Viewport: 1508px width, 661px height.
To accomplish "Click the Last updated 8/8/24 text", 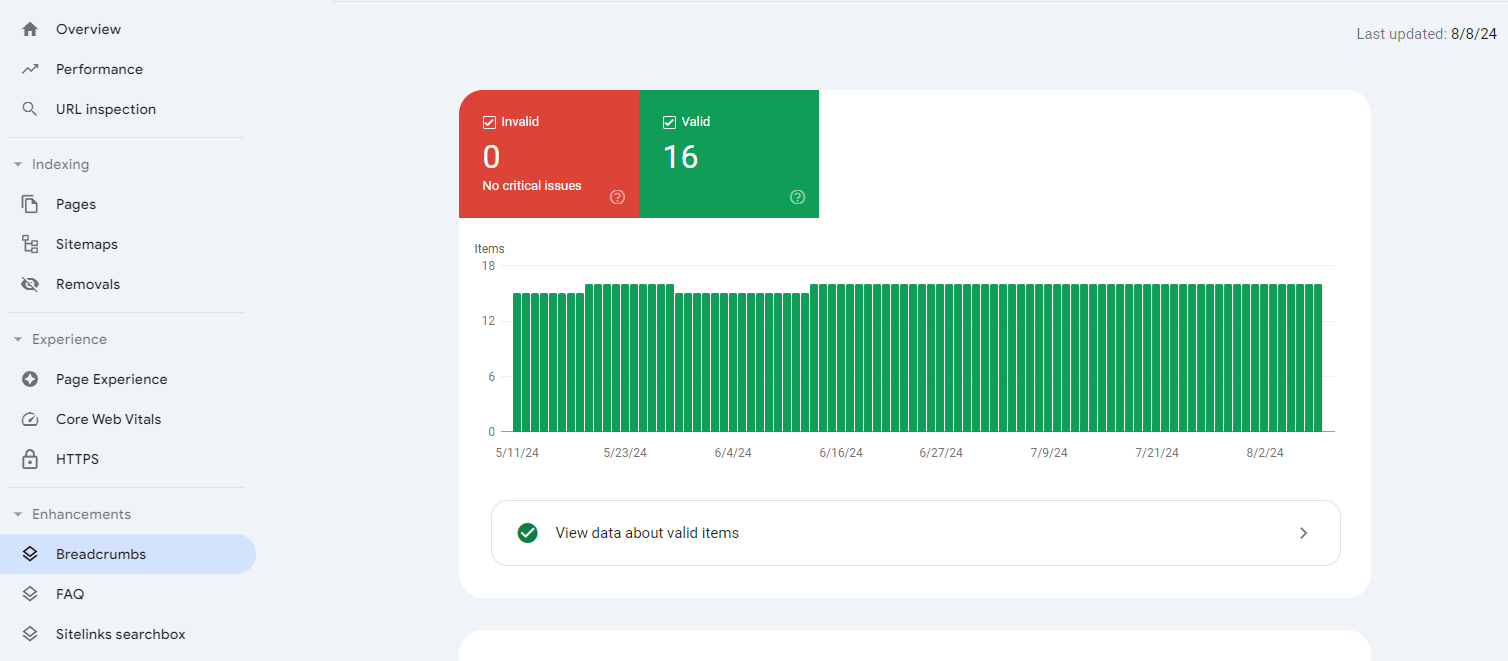I will coord(1426,34).
